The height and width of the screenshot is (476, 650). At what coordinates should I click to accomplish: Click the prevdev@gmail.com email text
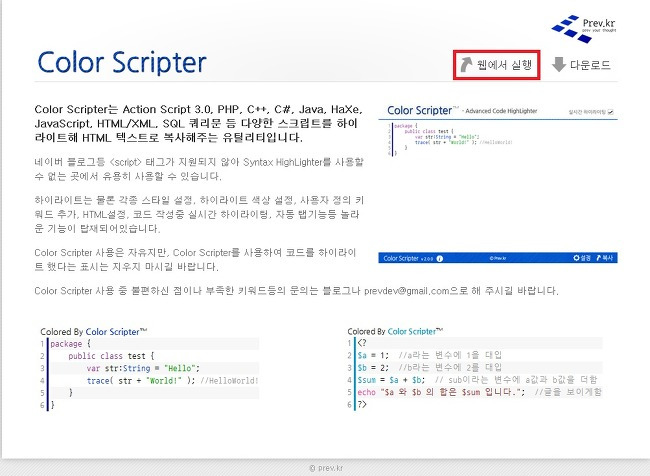coord(407,291)
